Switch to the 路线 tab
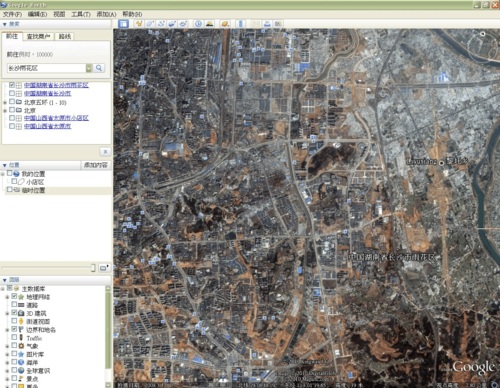500x388 pixels. [65, 36]
